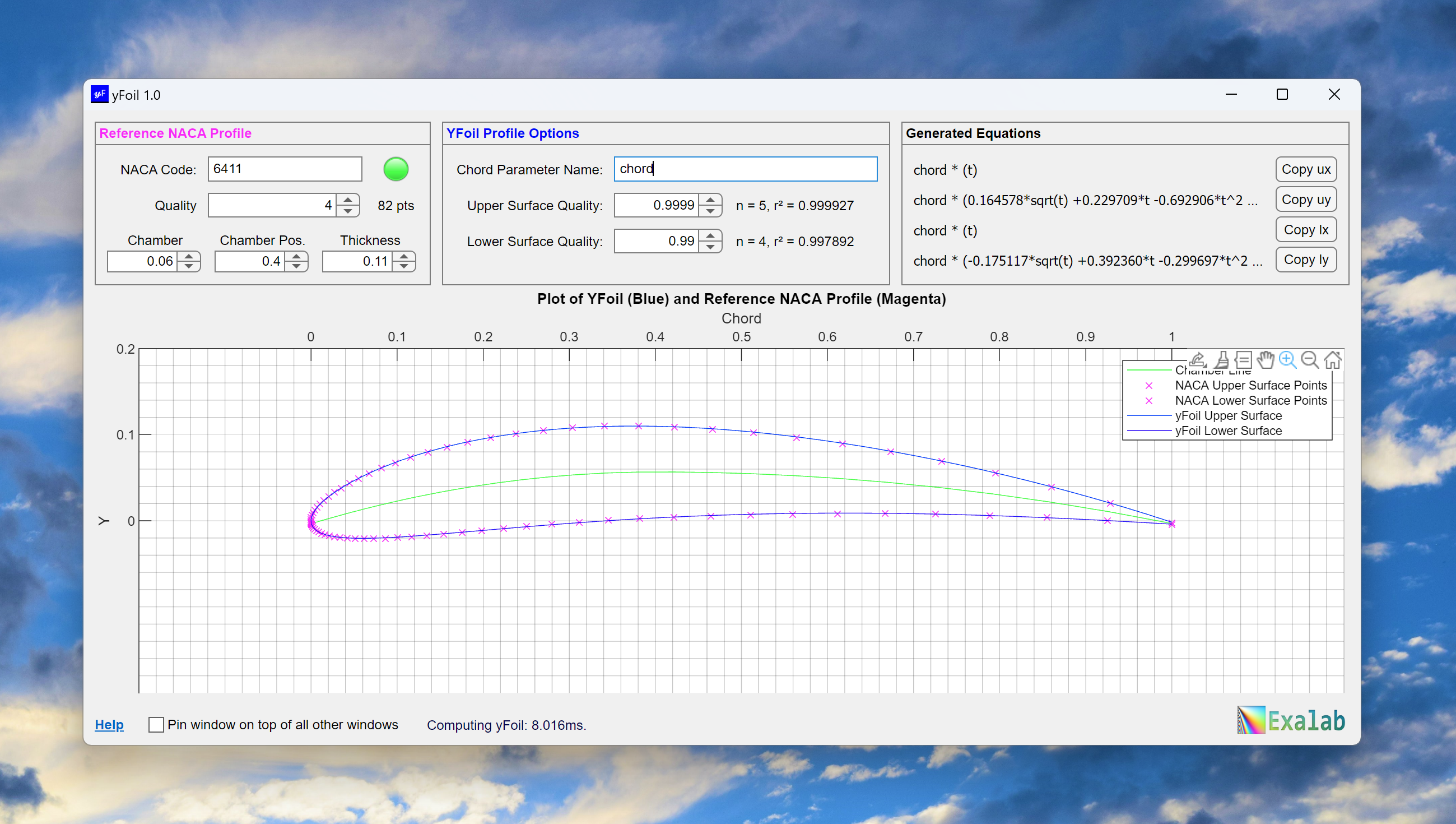
Task: Select the pan hand tool
Action: point(1266,360)
